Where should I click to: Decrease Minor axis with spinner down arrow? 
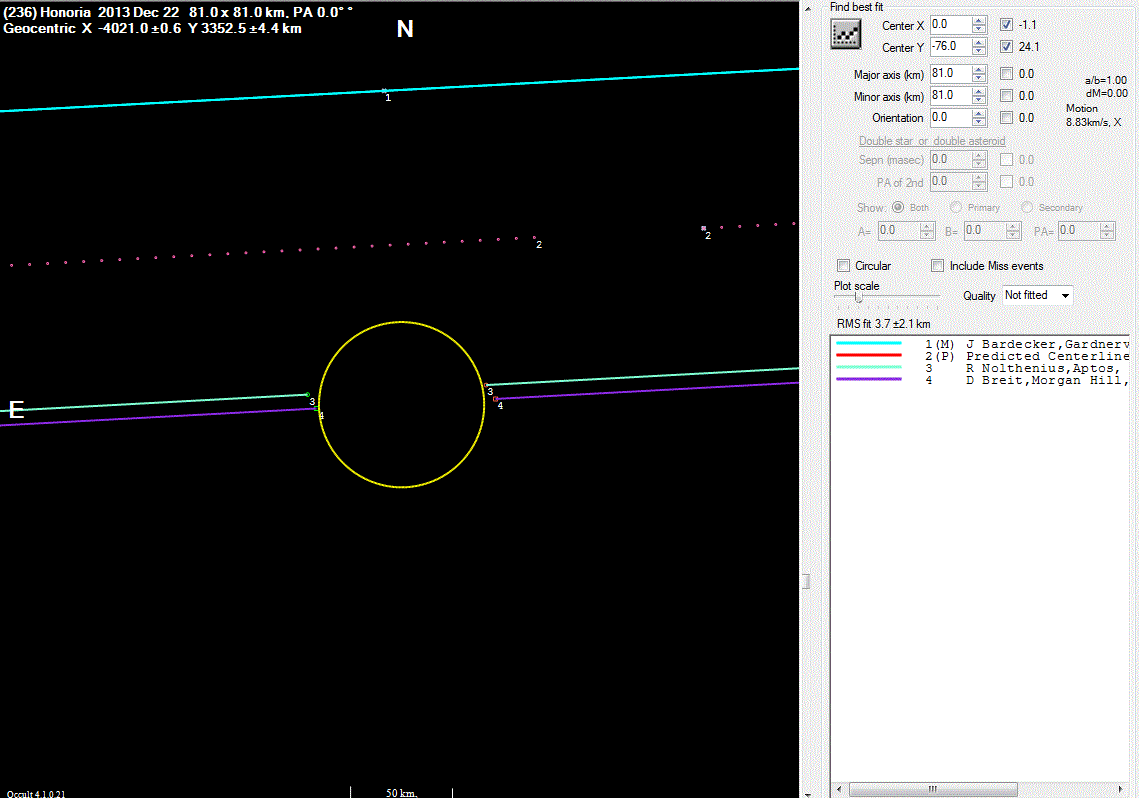(x=979, y=99)
